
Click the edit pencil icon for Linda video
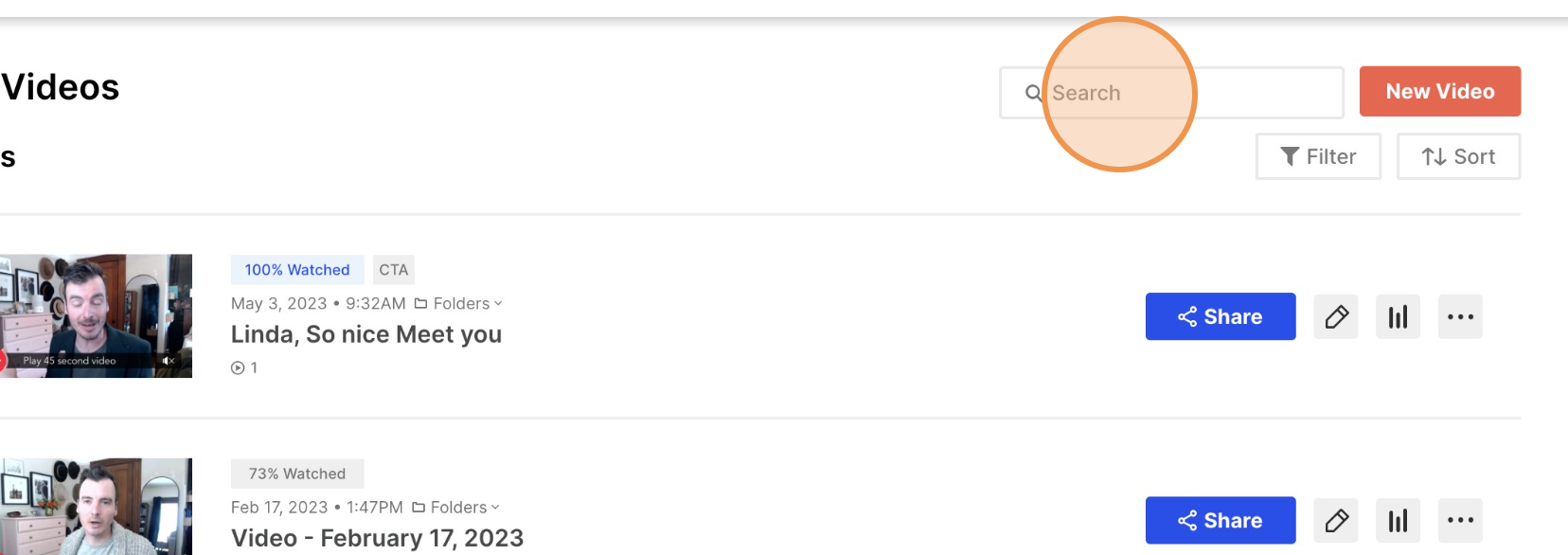(x=1336, y=316)
